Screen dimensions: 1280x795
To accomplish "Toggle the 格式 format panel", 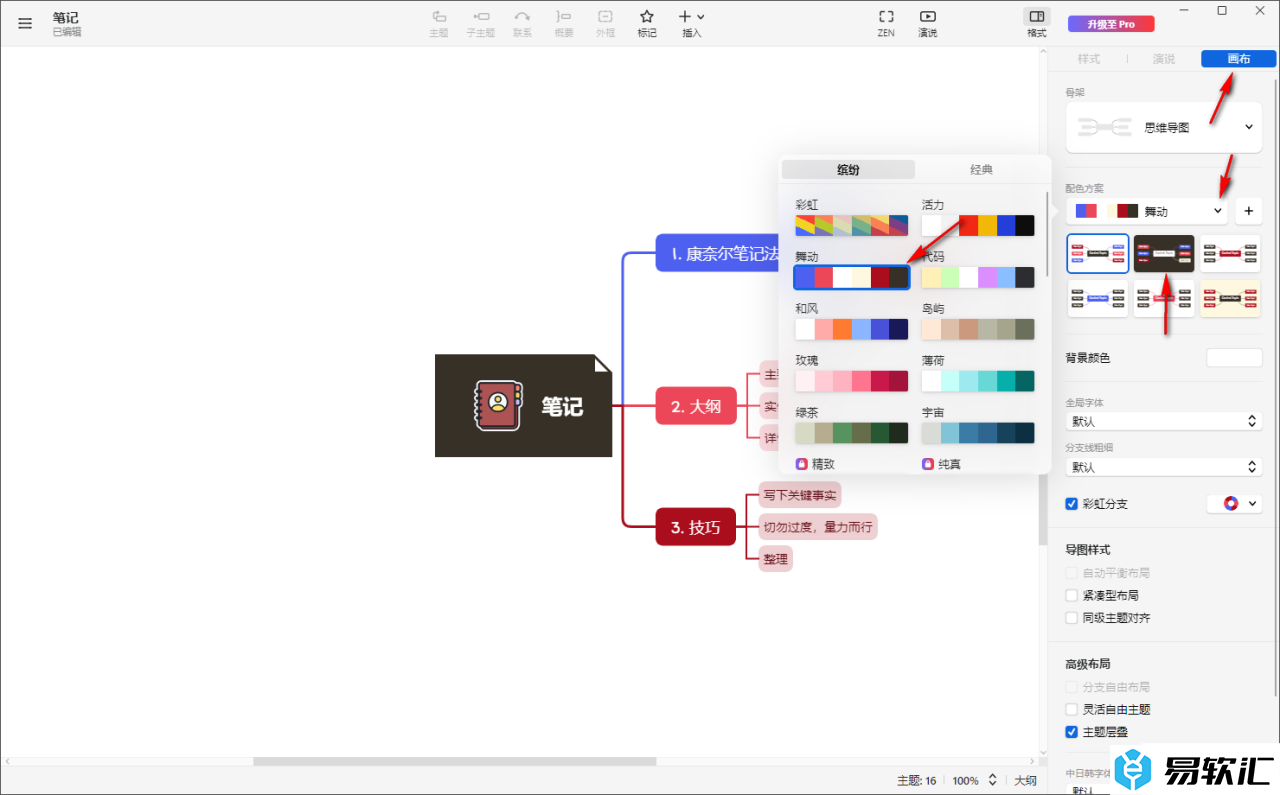I will 1037,23.
